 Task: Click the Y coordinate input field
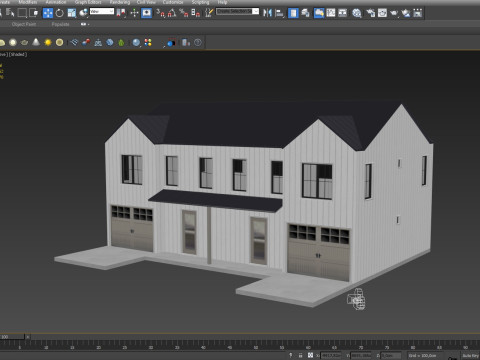(x=361, y=355)
